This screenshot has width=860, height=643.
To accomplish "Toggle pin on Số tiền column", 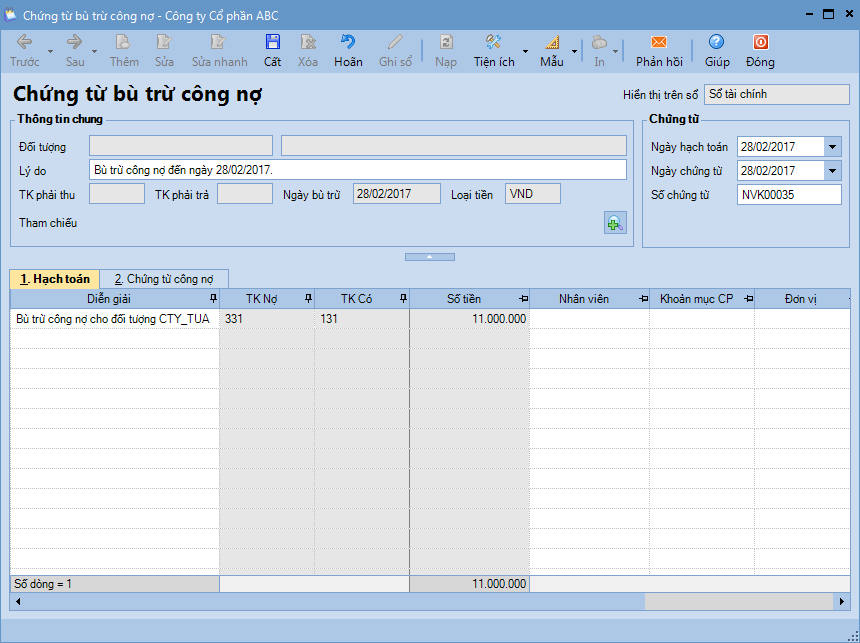I will pyautogui.click(x=522, y=299).
